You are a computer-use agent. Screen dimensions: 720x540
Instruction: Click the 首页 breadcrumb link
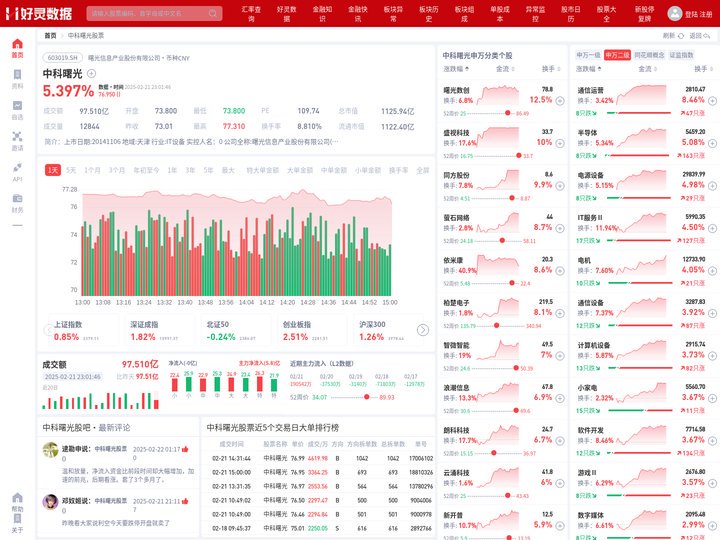50,35
